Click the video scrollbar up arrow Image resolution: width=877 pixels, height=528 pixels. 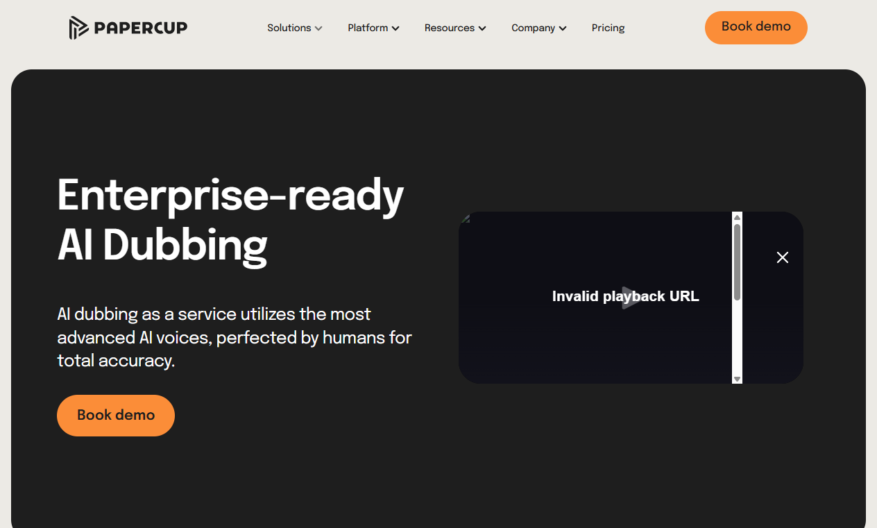click(737, 217)
